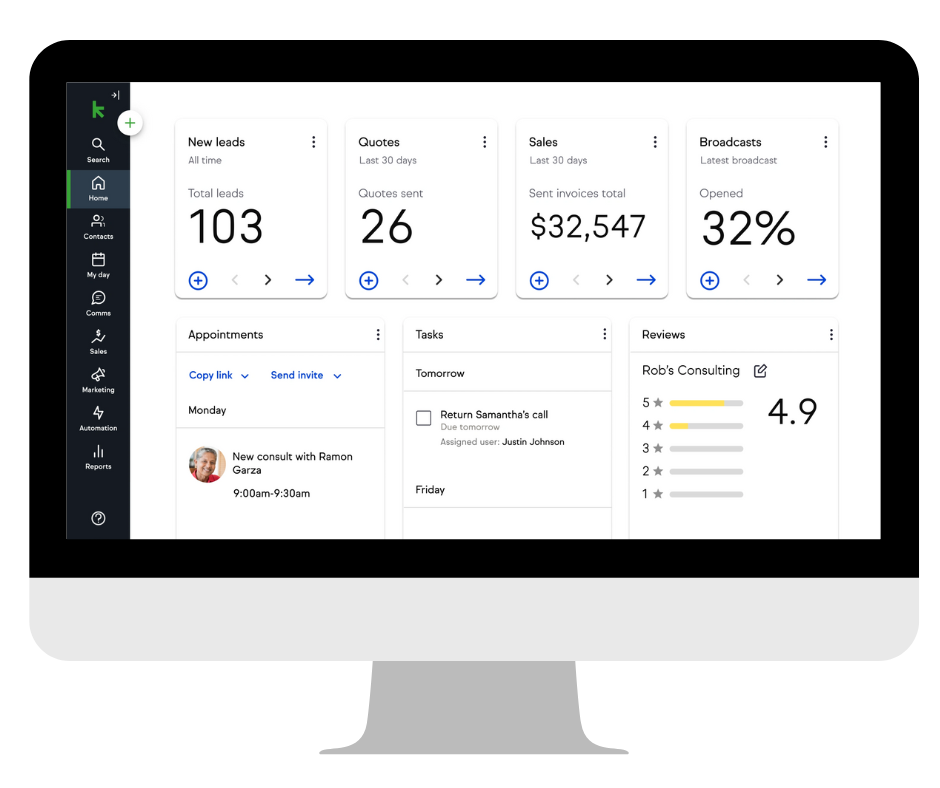The height and width of the screenshot is (788, 940).
Task: Open Search from the sidebar
Action: [x=98, y=149]
